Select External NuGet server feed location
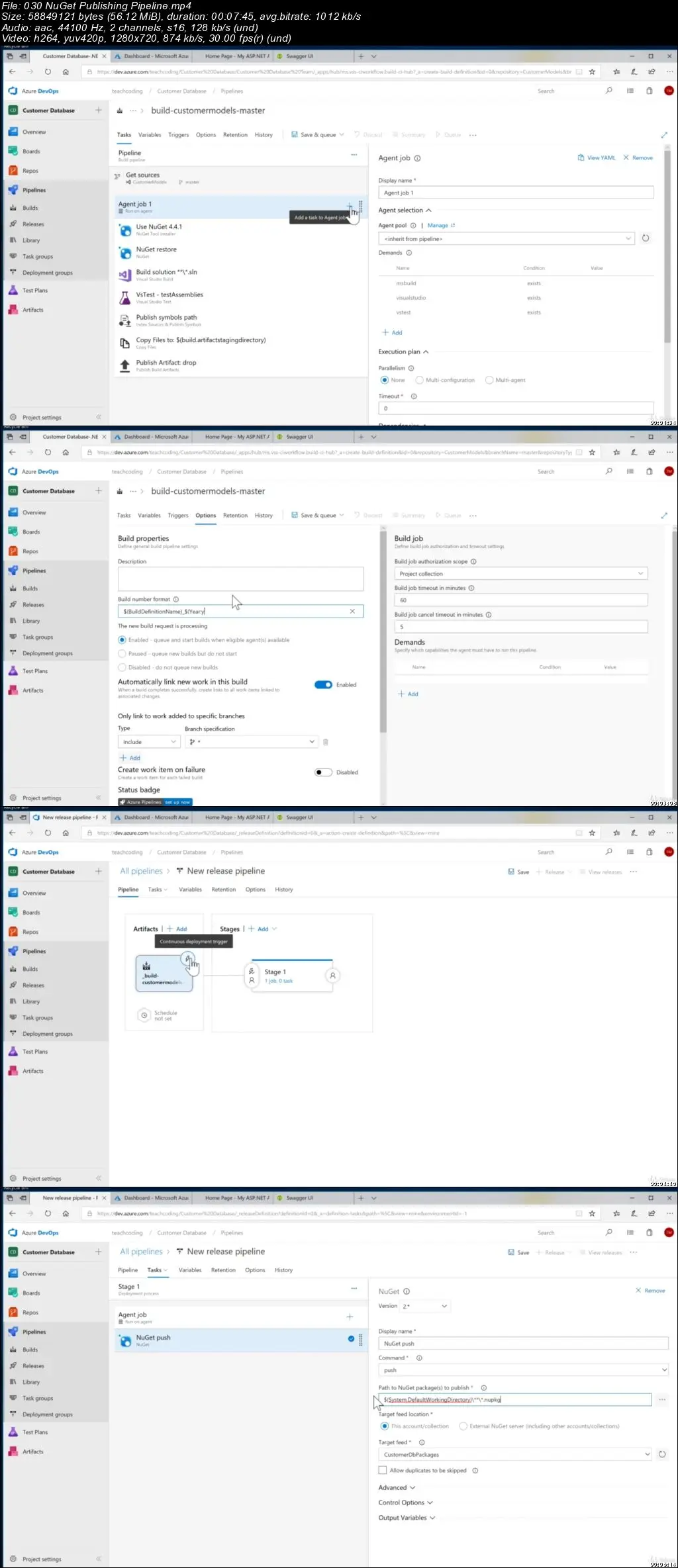This screenshot has height=1568, width=678. coord(463,1426)
